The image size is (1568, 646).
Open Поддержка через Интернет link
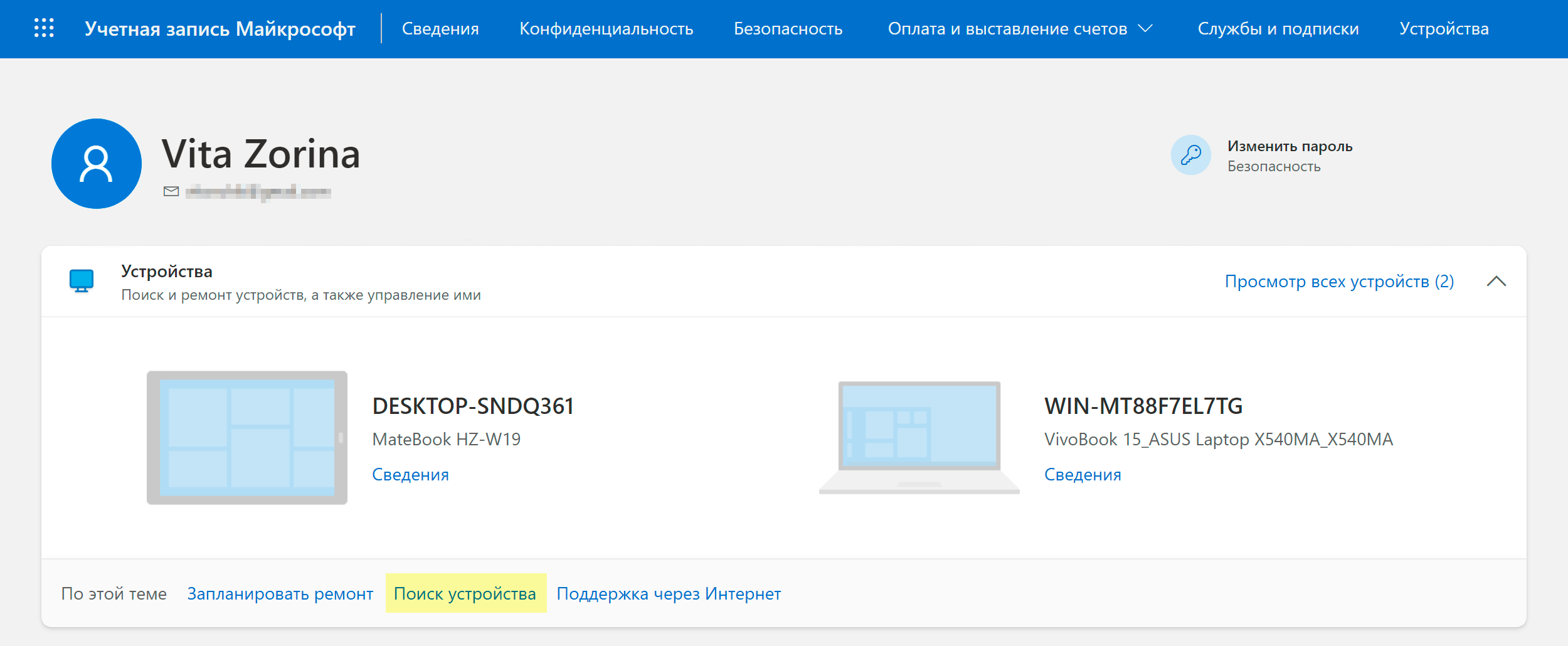[x=669, y=593]
